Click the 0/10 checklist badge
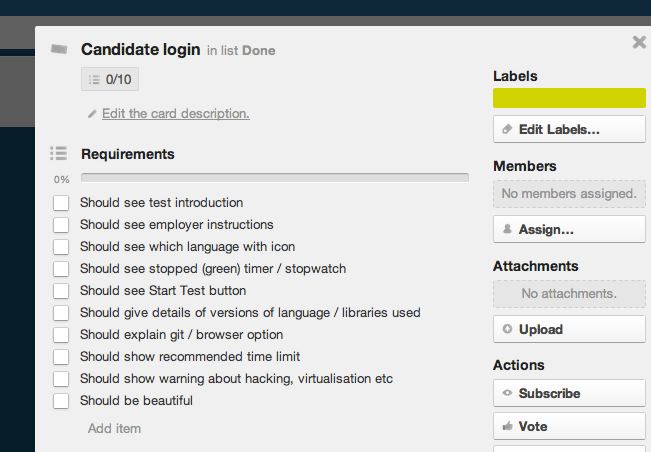Image resolution: width=651 pixels, height=452 pixels. click(x=110, y=79)
